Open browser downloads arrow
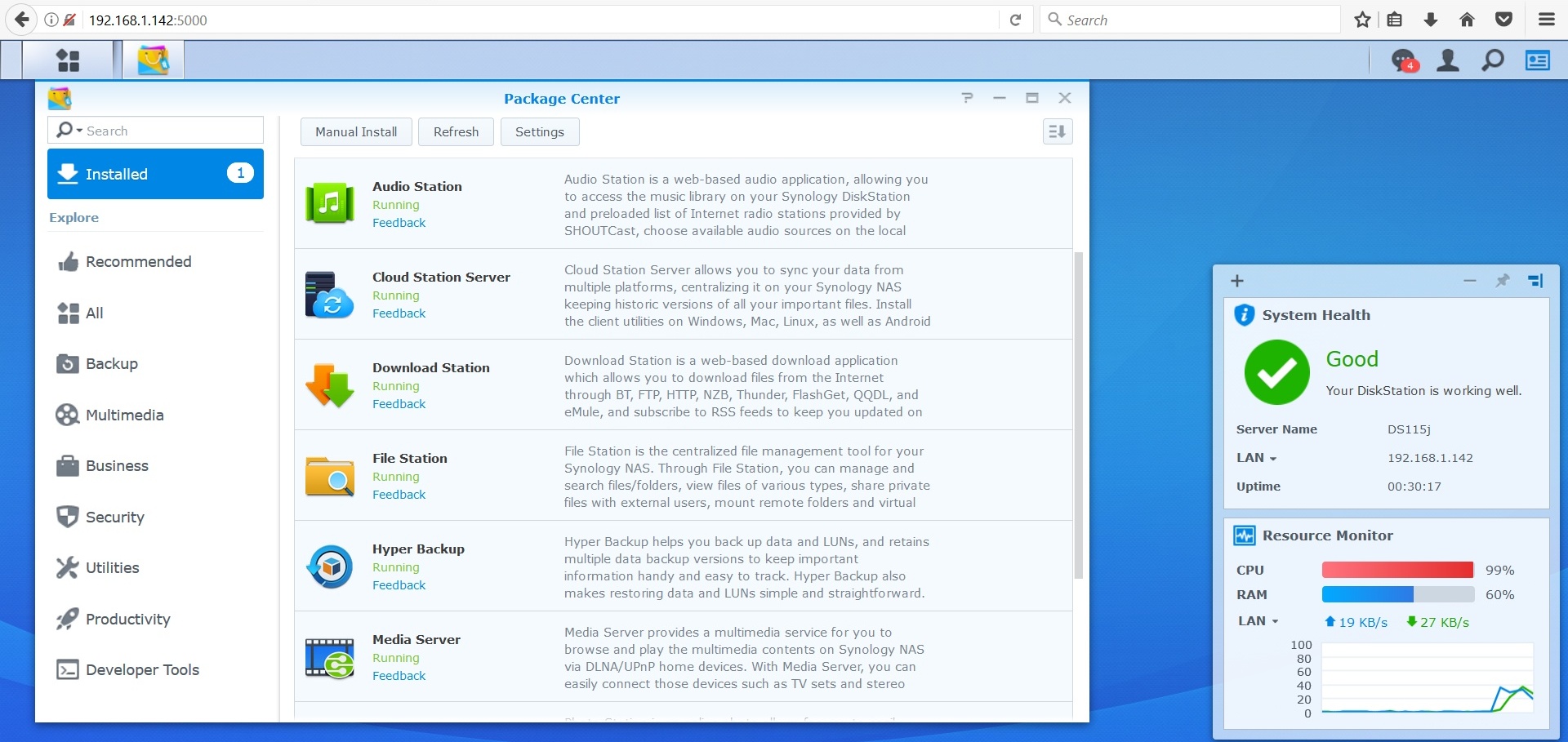 (1431, 20)
